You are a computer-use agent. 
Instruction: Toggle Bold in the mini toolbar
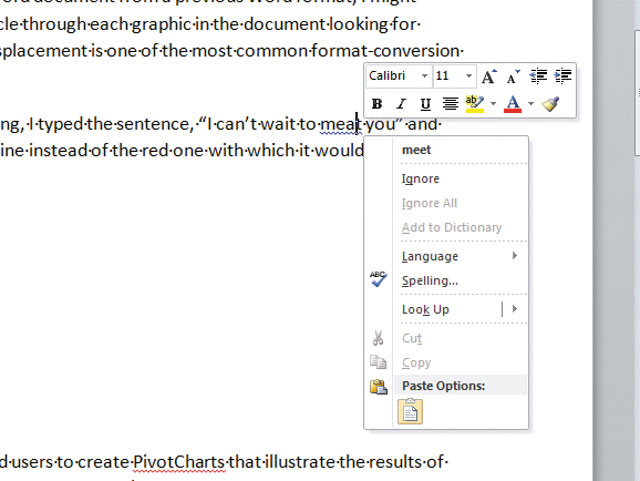click(x=377, y=104)
